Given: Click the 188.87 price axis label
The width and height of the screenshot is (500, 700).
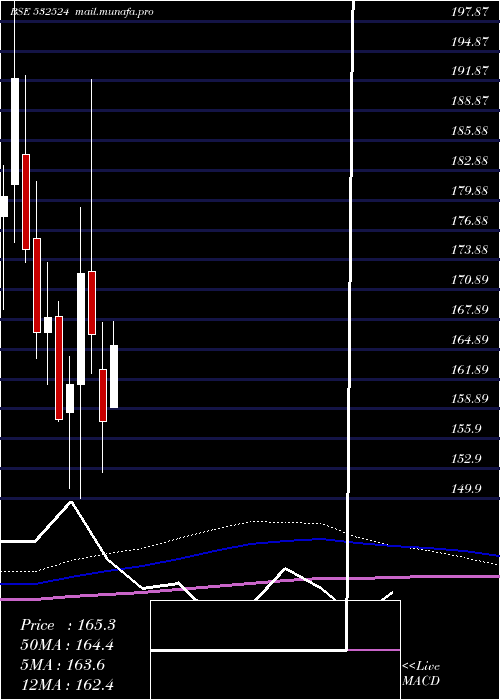Looking at the screenshot, I should click(470, 101).
